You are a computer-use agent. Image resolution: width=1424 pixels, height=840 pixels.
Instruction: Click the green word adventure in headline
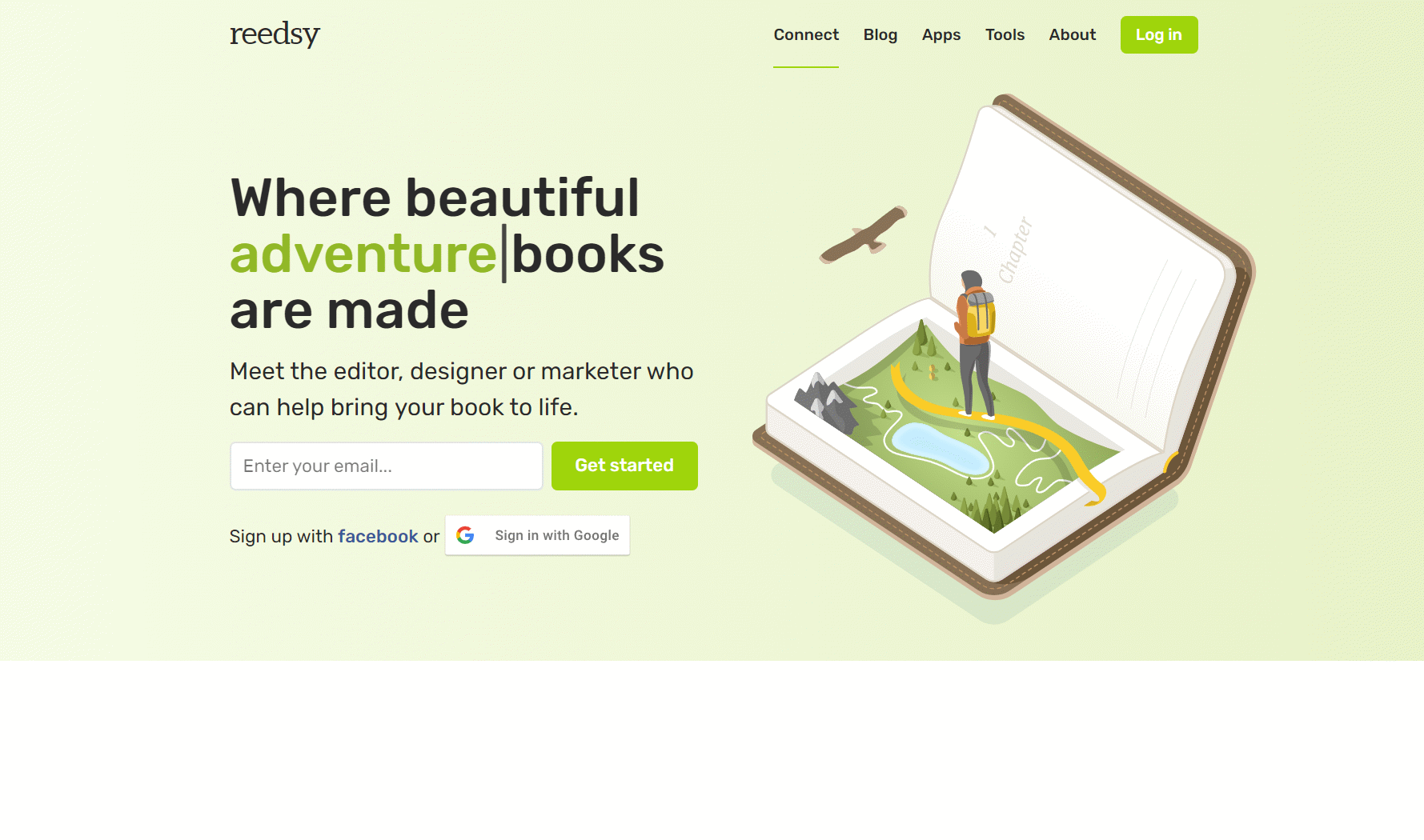coord(363,254)
